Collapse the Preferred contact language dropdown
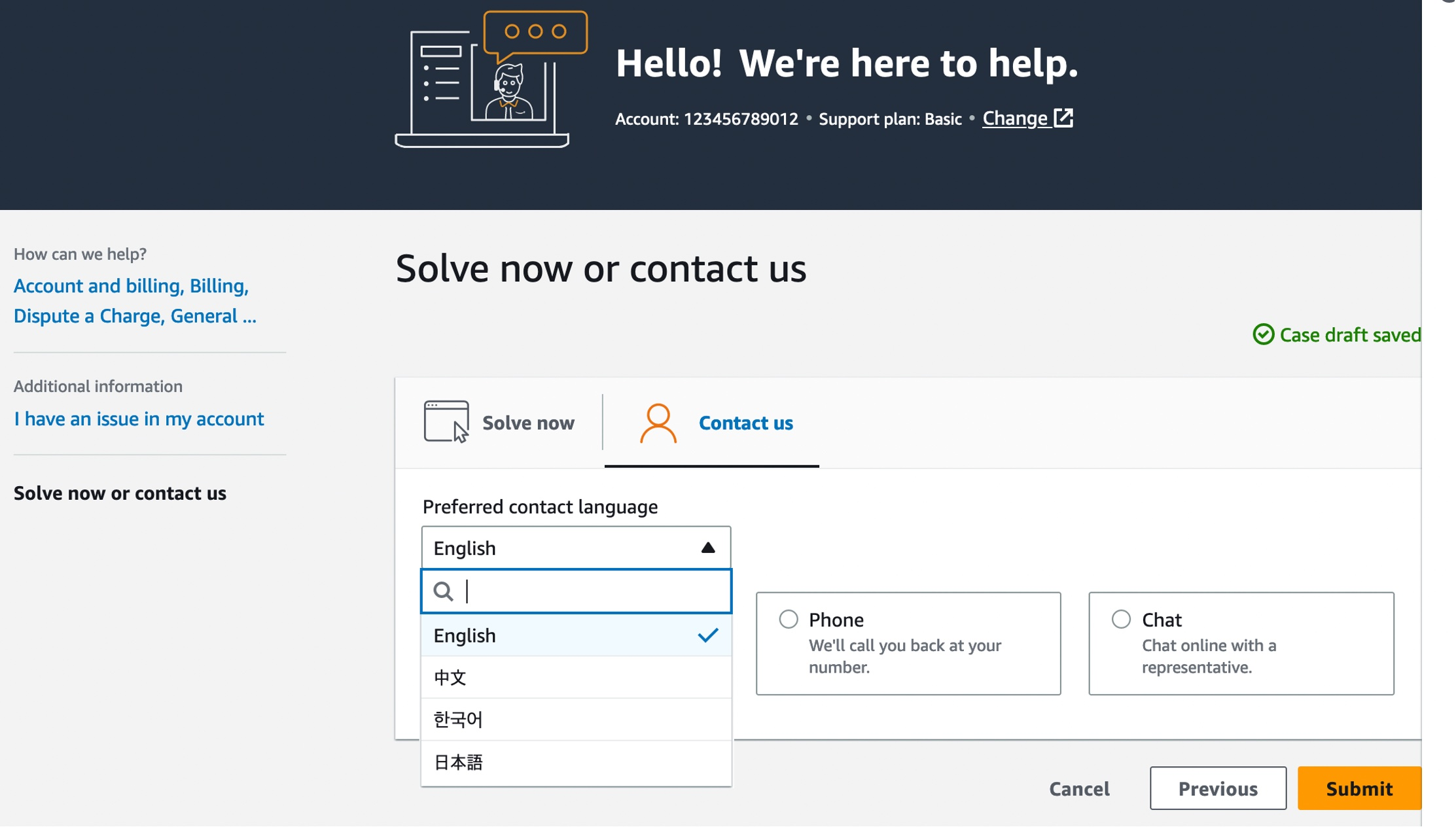Viewport: 1456px width, 827px height. pyautogui.click(x=708, y=548)
